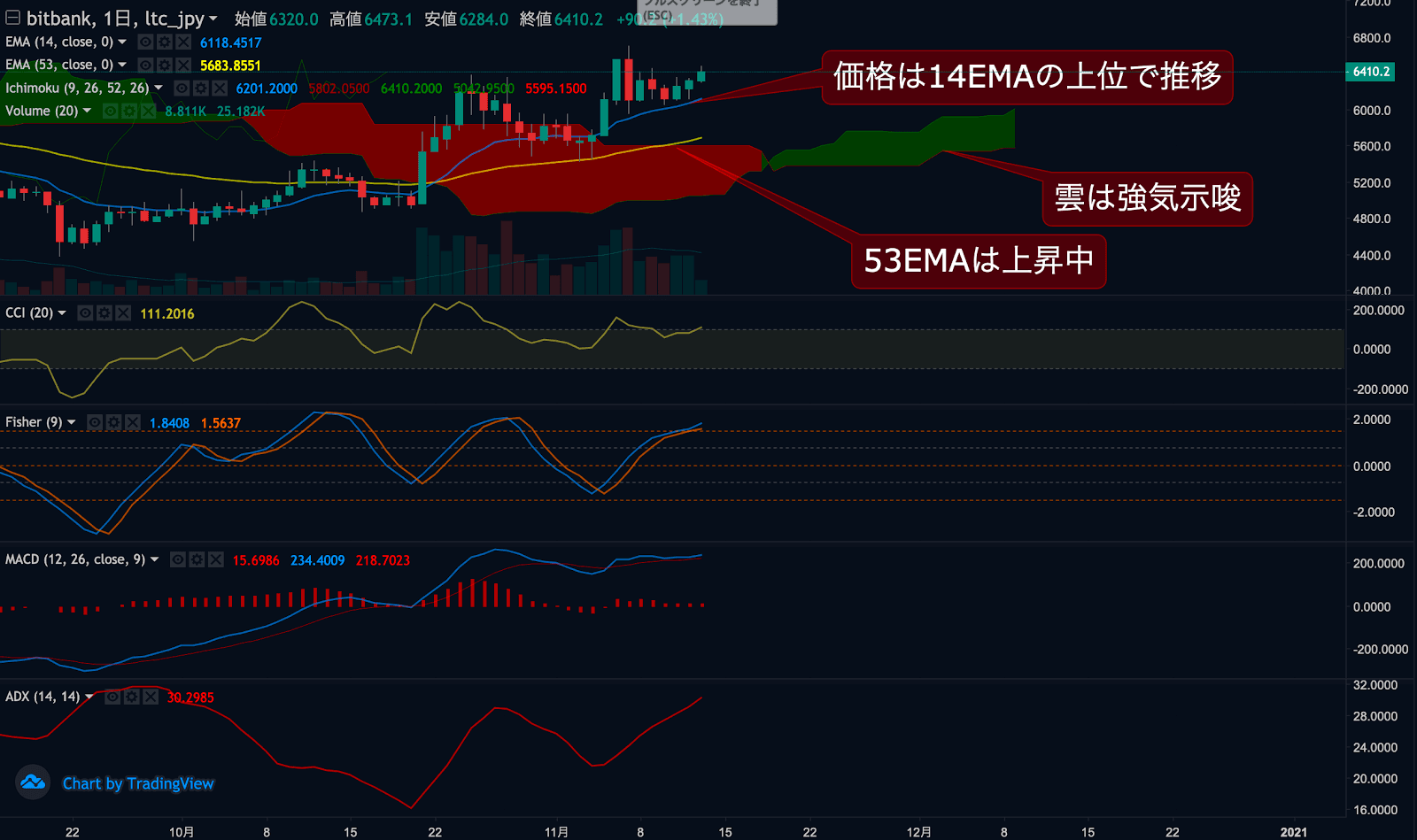
Task: Open Ichimoku indicator settings gear
Action: [201, 88]
